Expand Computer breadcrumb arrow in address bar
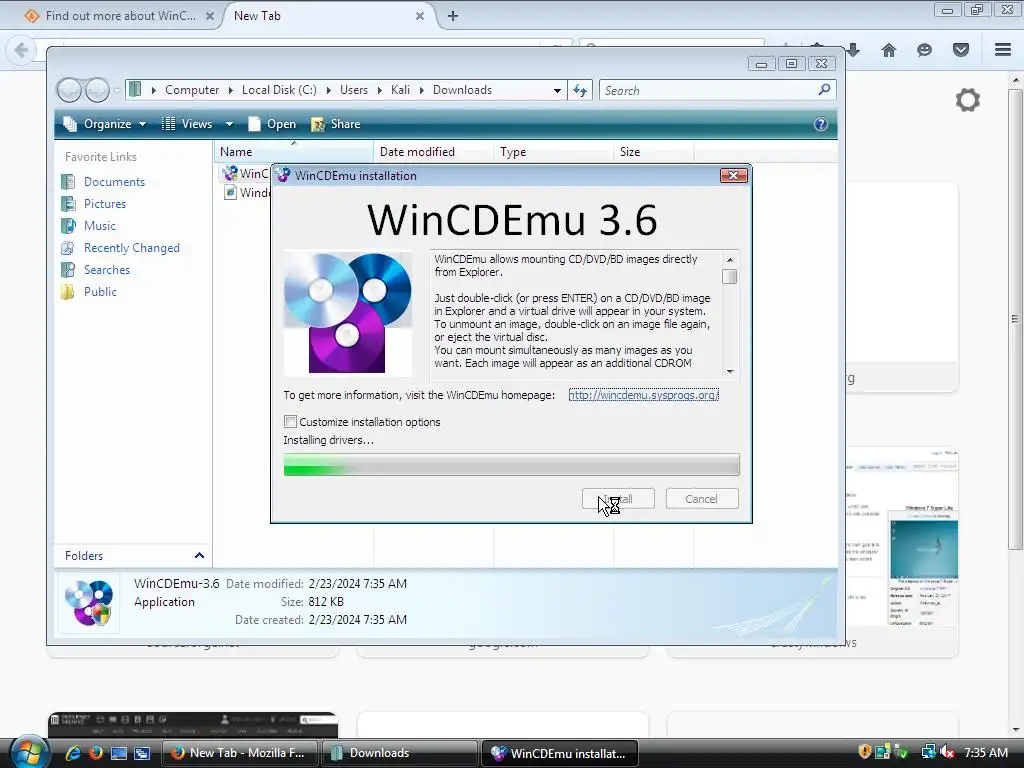Image resolution: width=1024 pixels, height=768 pixels. [231, 90]
